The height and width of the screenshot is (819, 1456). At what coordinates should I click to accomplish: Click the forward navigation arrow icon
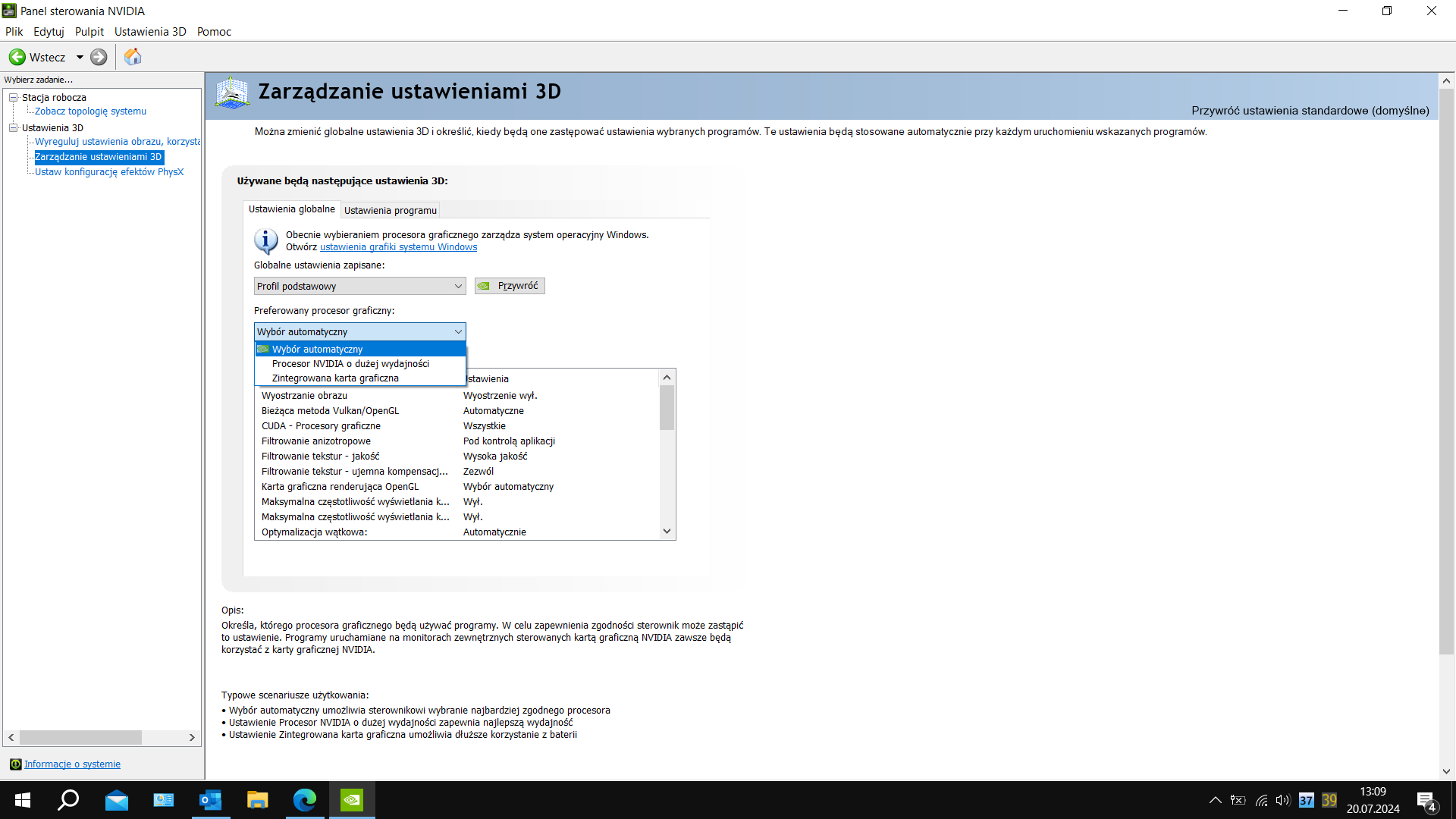tap(99, 57)
